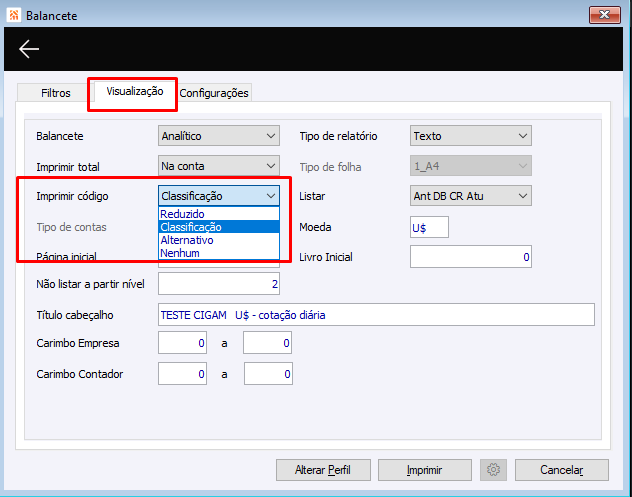This screenshot has height=497, width=632.
Task: Click the Alterar Perfil button
Action: pos(323,470)
